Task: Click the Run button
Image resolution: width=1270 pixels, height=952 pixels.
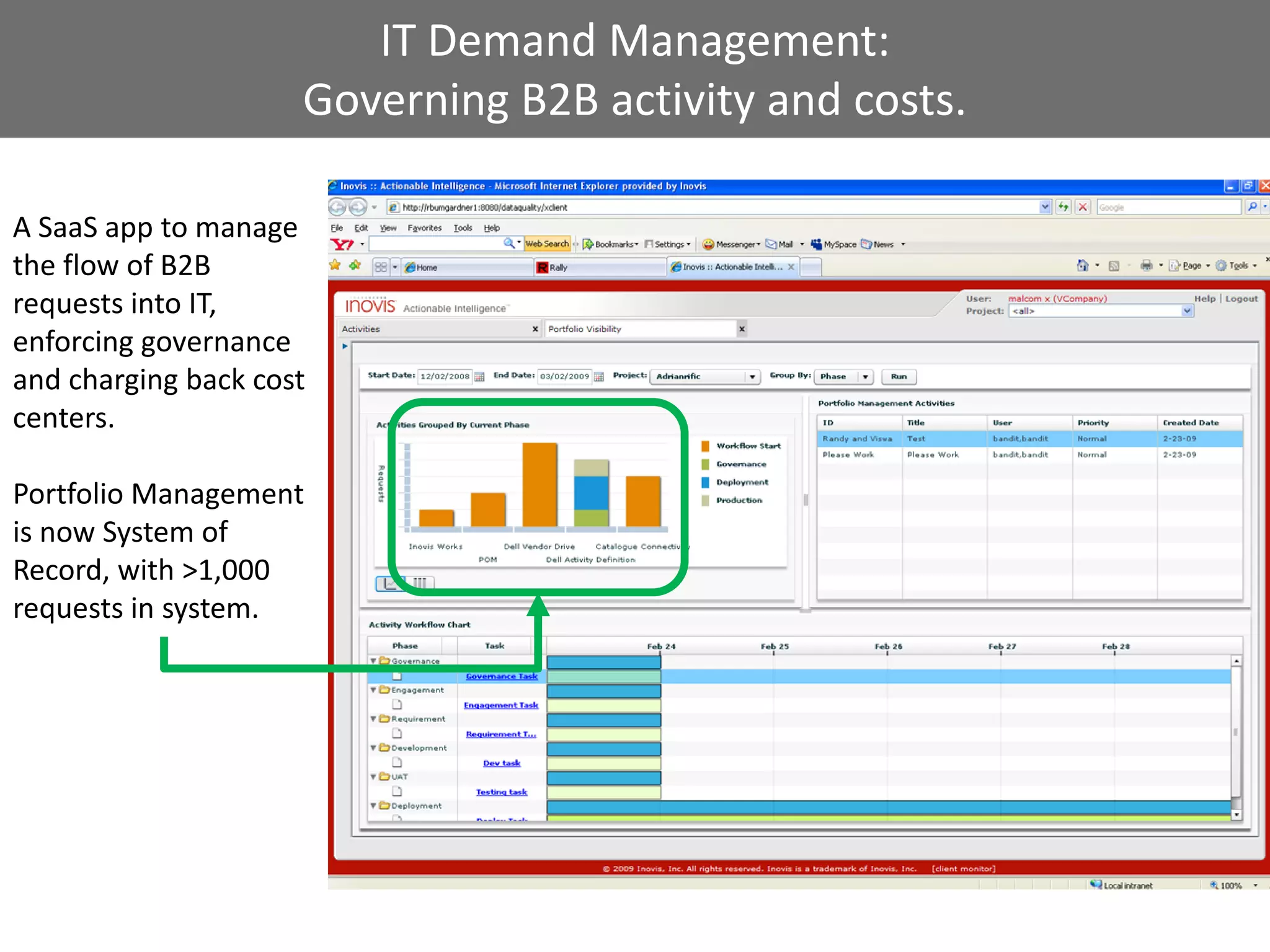Action: [899, 377]
